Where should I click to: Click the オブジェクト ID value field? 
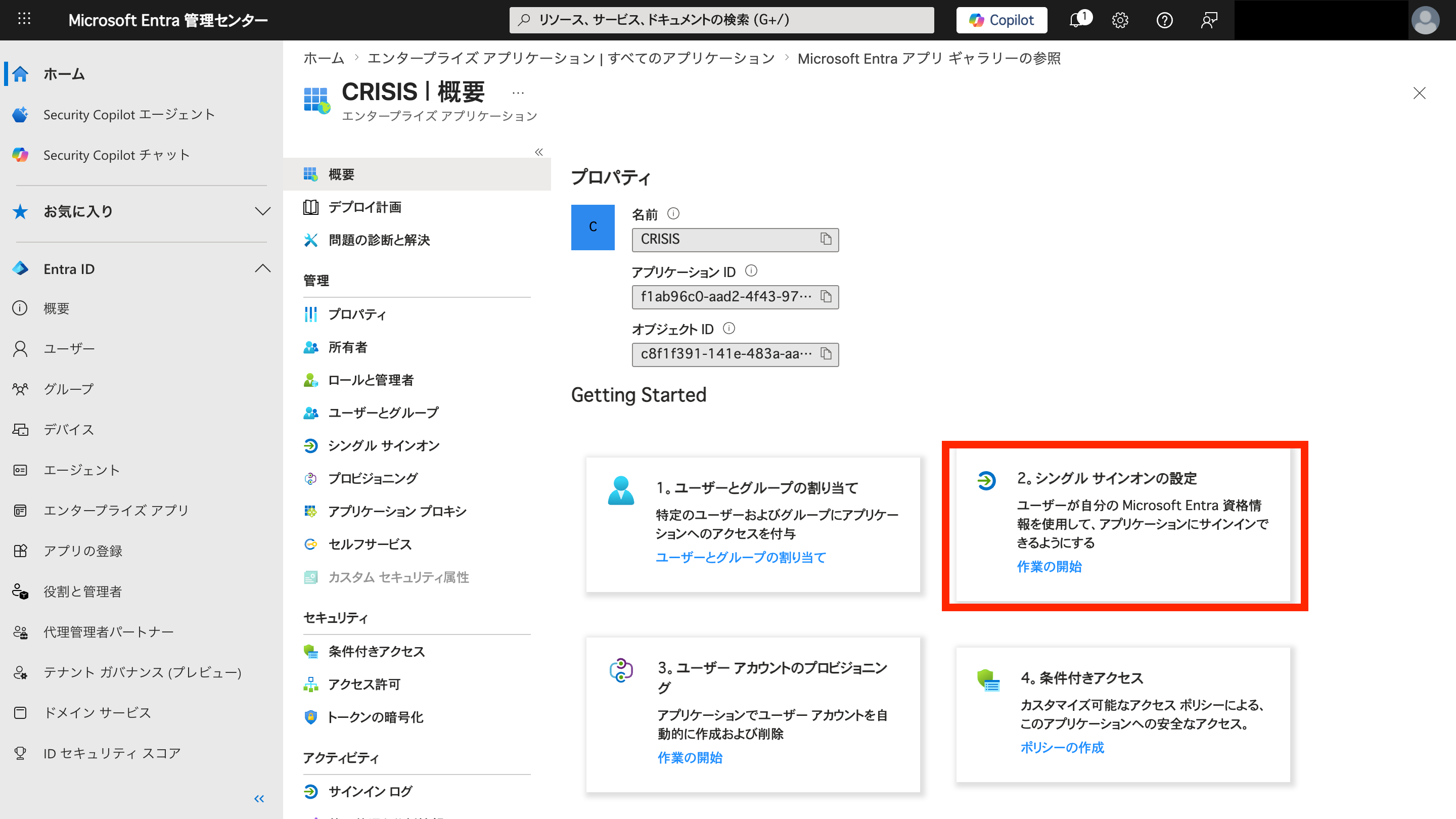coord(735,354)
